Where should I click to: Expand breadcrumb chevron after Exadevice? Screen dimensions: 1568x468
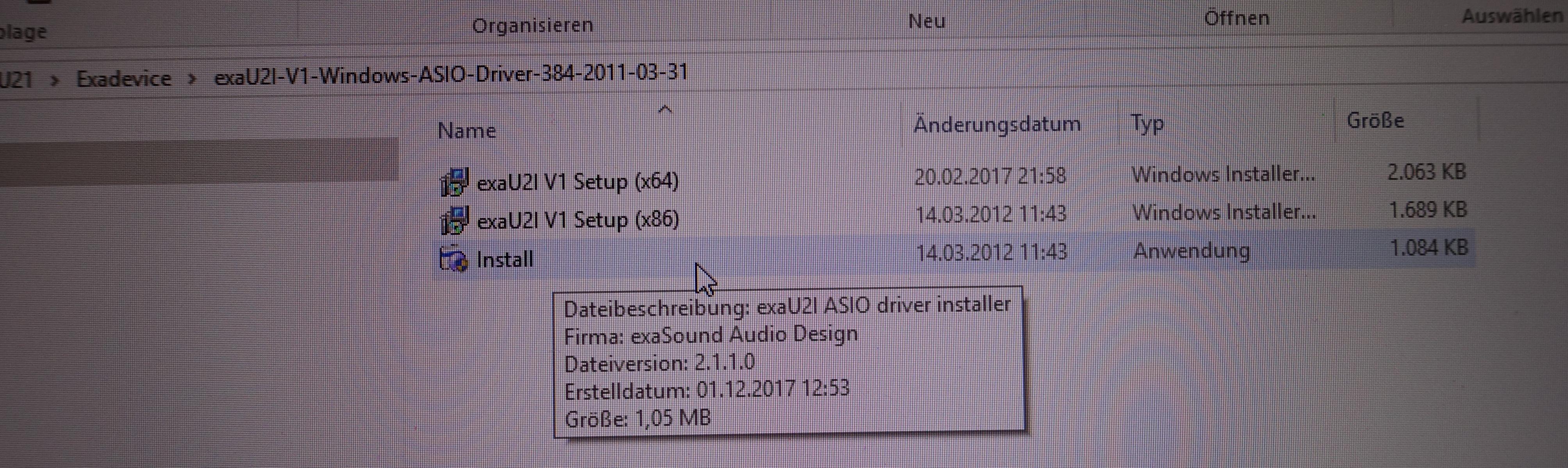click(192, 79)
